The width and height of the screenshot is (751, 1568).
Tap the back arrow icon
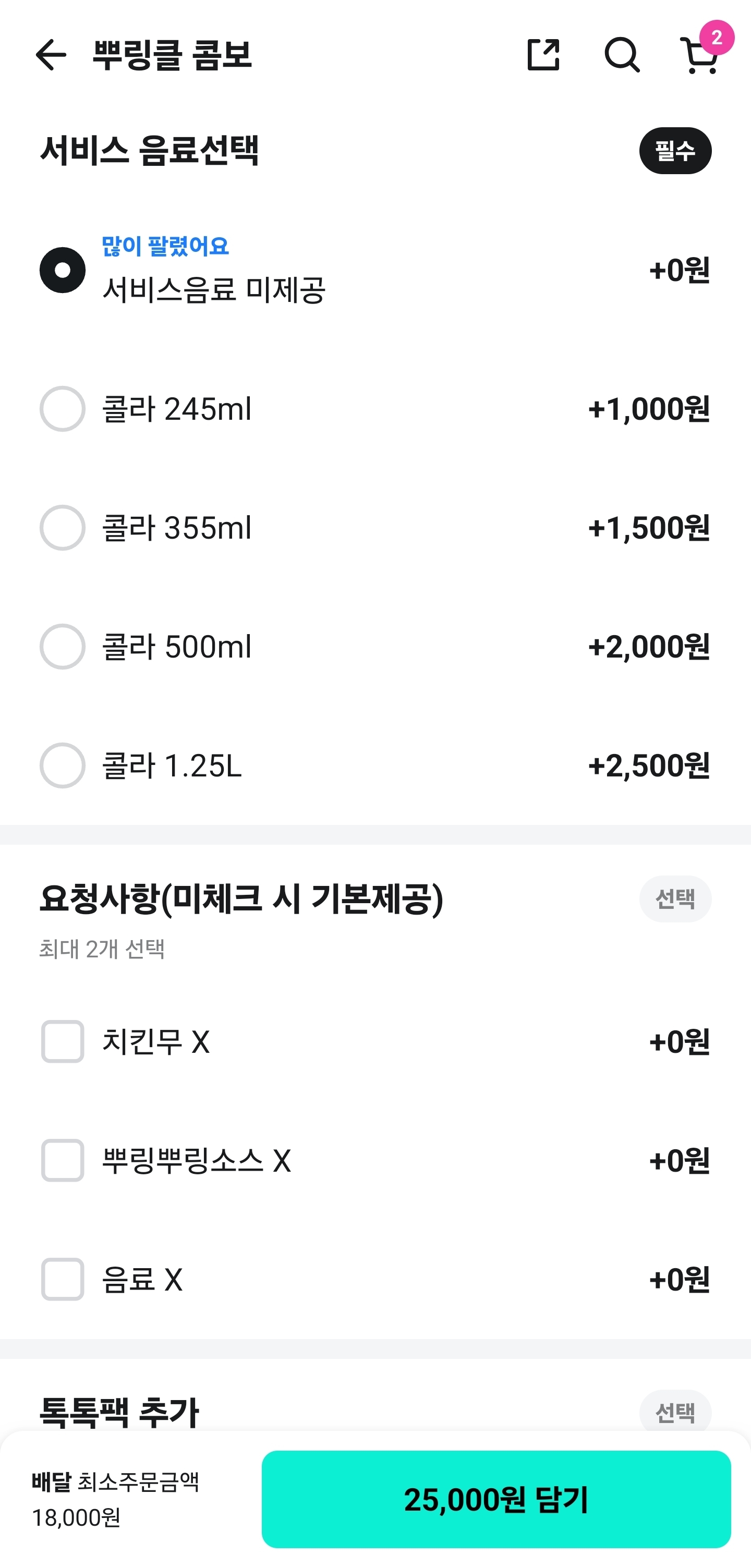pos(51,55)
